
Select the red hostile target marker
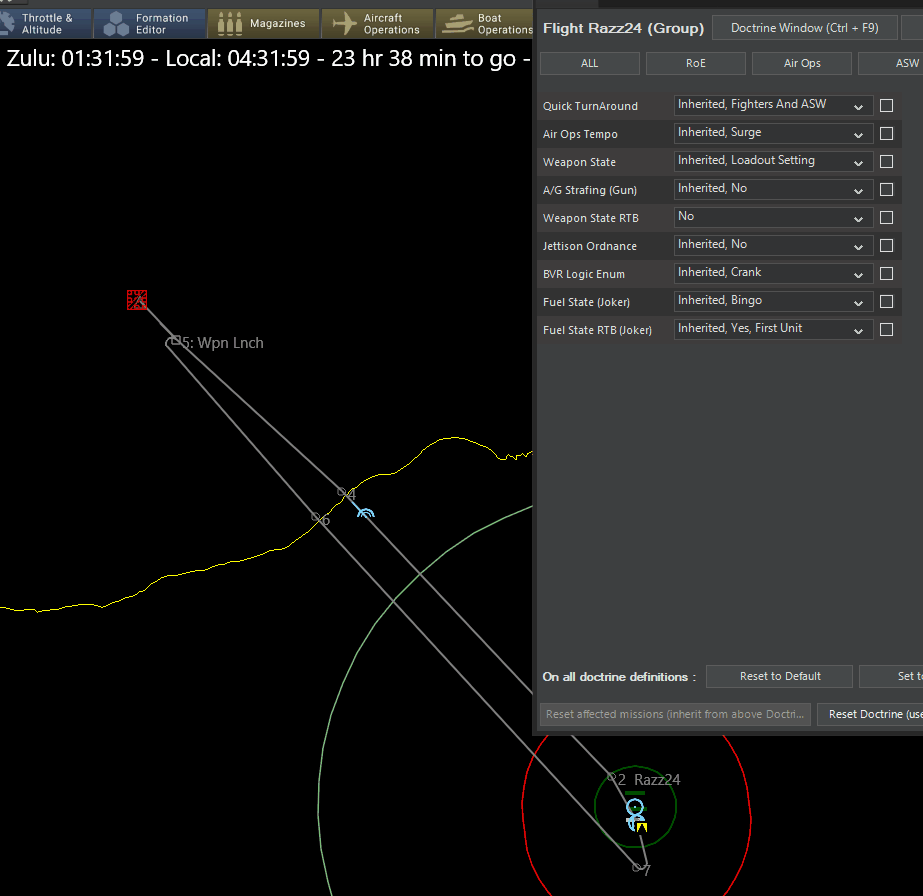point(137,300)
